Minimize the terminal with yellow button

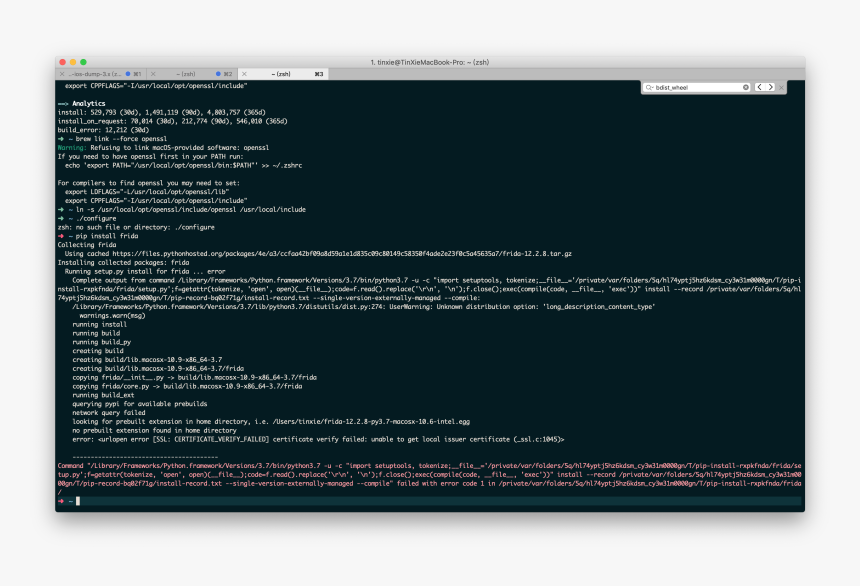tap(73, 62)
